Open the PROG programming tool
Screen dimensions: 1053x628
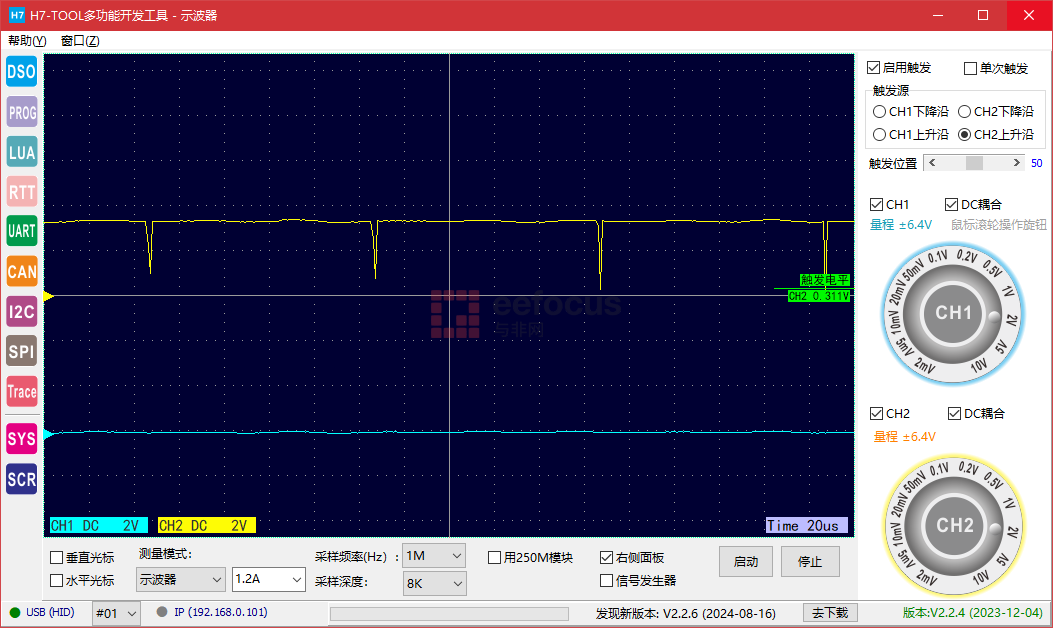[x=21, y=112]
